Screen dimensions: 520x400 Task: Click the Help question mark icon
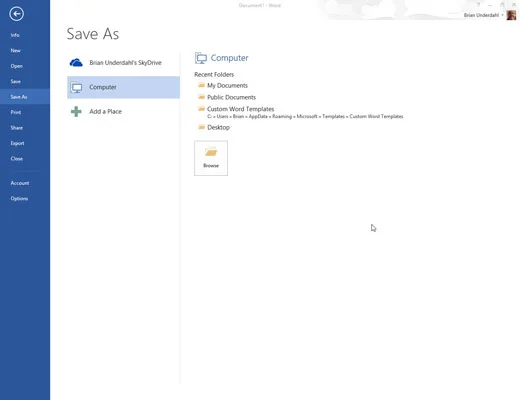pos(478,5)
